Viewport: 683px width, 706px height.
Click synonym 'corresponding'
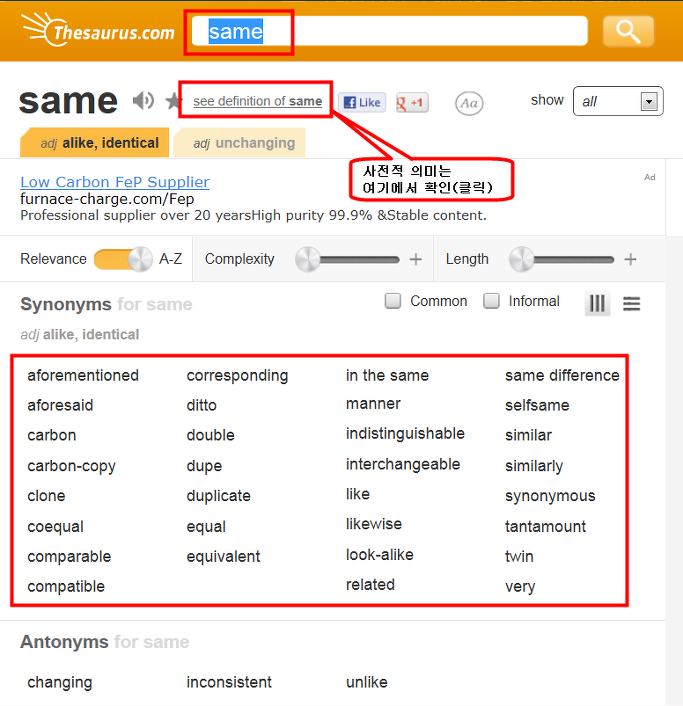pyautogui.click(x=237, y=376)
